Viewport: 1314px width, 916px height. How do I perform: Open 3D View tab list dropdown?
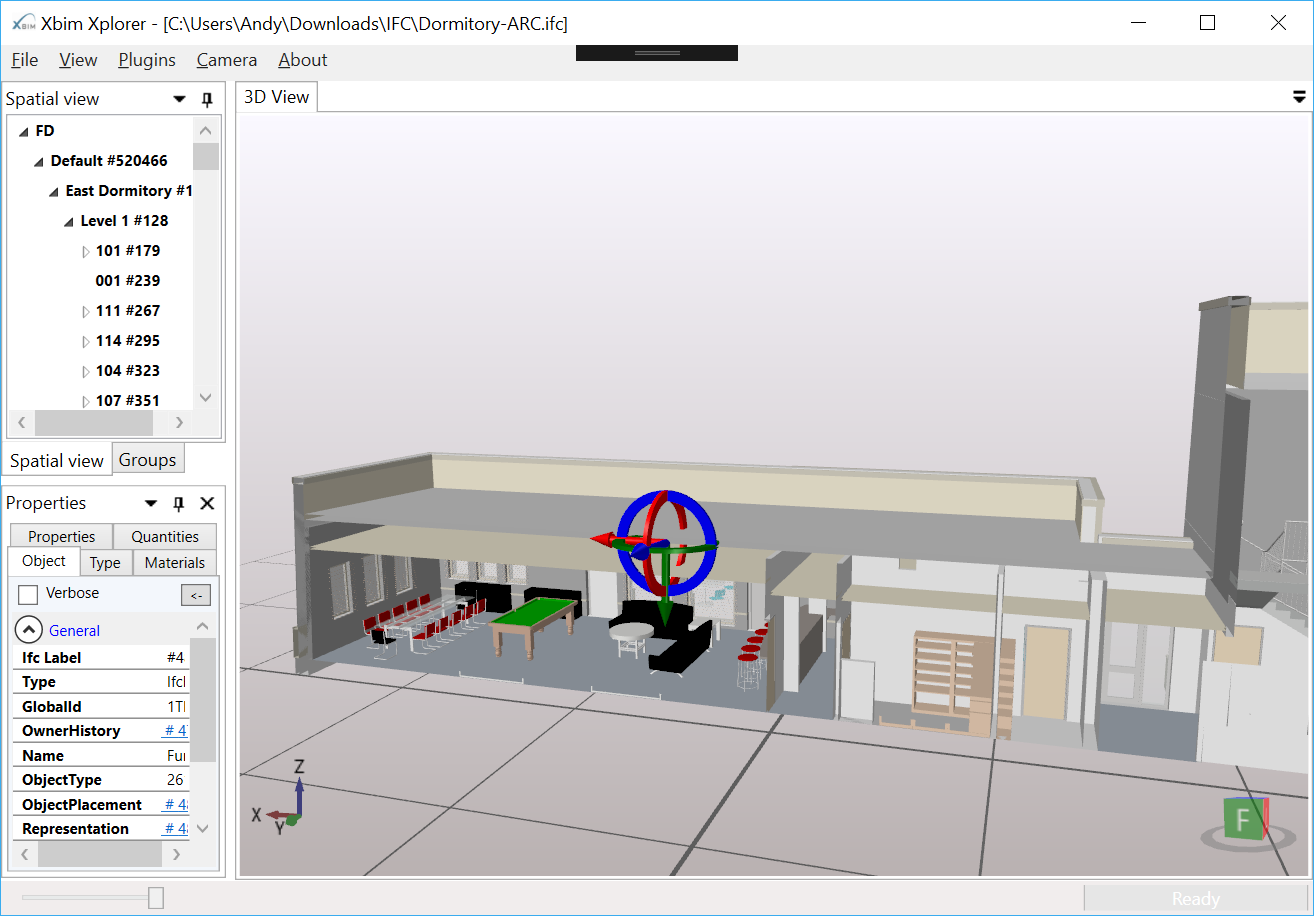click(1299, 97)
